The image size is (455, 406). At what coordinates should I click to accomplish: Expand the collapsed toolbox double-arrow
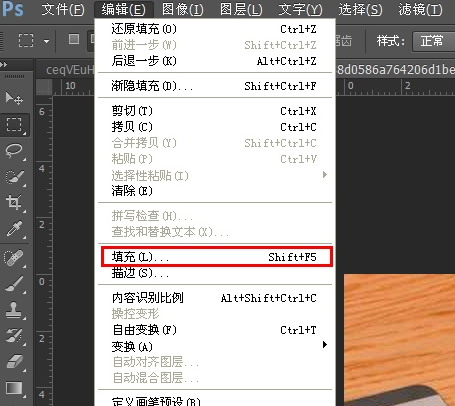(x=4, y=64)
